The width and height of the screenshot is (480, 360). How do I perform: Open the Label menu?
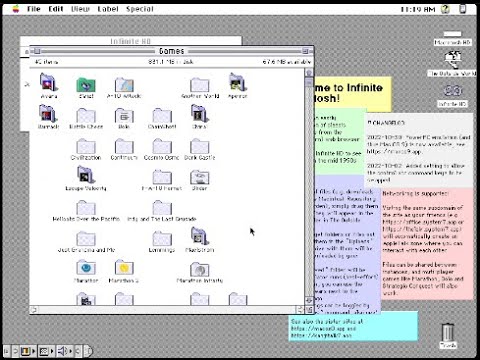point(108,9)
